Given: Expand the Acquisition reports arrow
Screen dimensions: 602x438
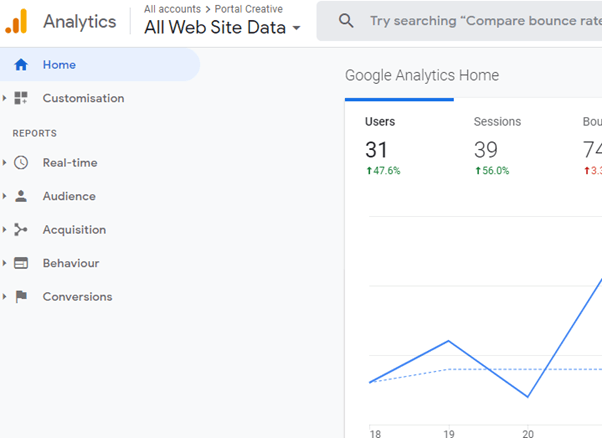Looking at the screenshot, I should (x=4, y=230).
